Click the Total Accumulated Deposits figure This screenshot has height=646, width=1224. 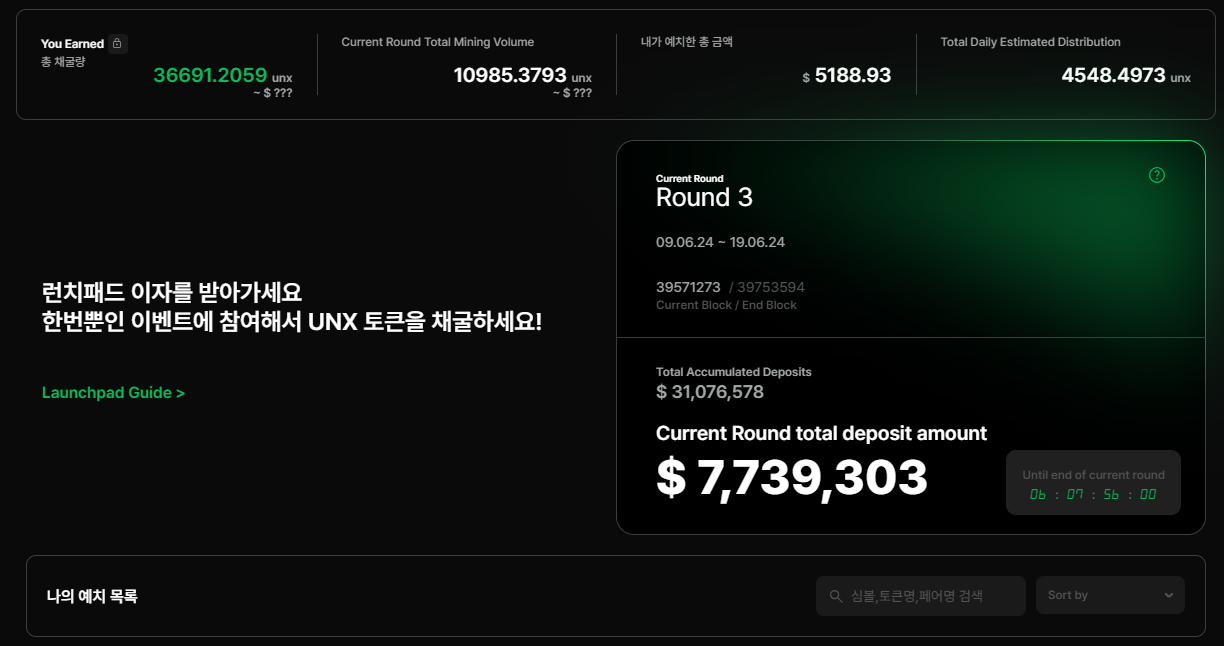(710, 392)
